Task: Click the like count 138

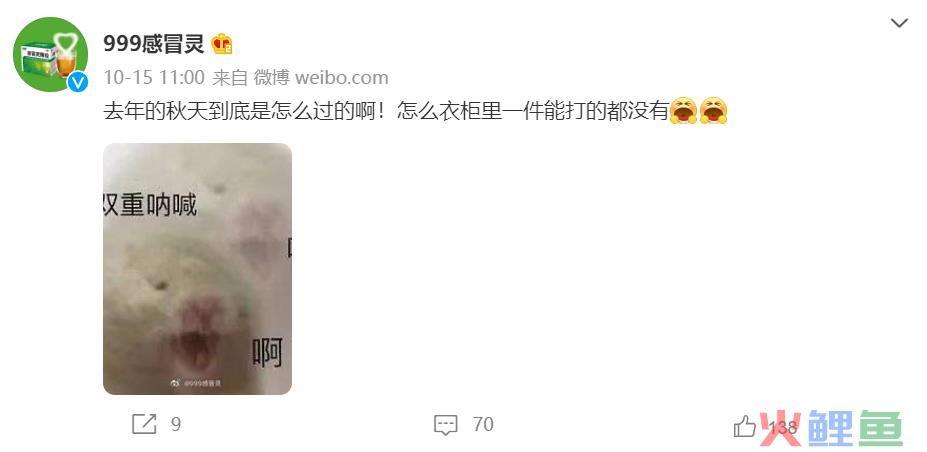Action: point(783,426)
